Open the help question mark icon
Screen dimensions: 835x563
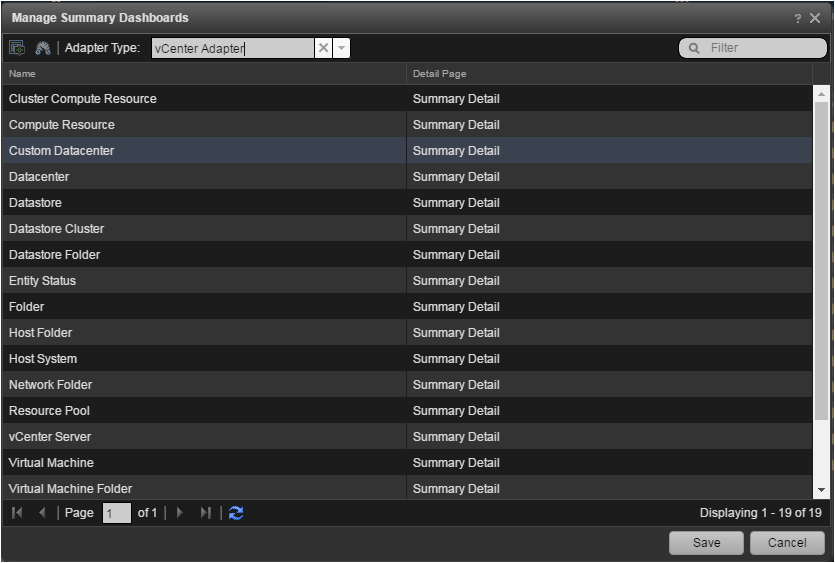[x=798, y=18]
